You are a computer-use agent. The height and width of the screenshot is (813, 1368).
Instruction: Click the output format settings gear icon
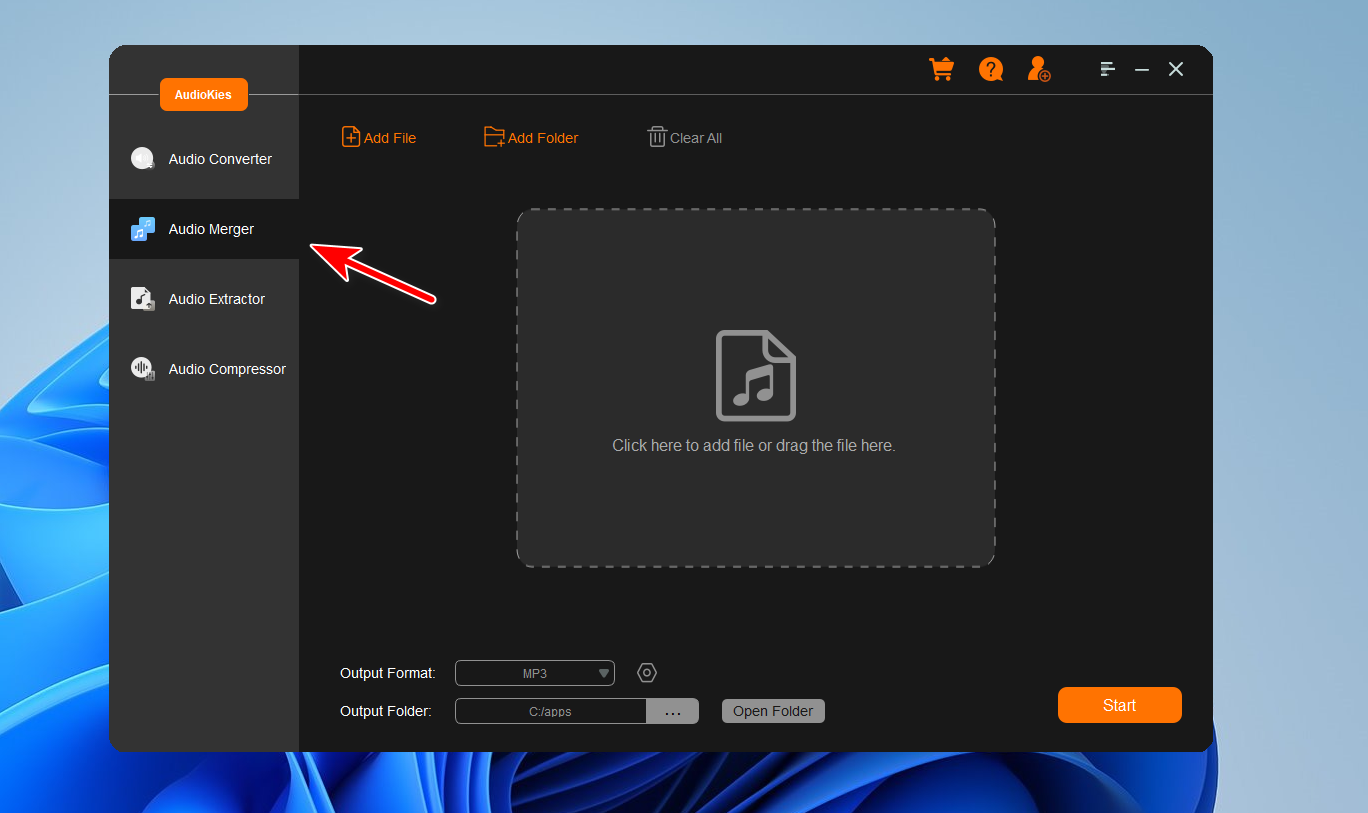(x=647, y=673)
